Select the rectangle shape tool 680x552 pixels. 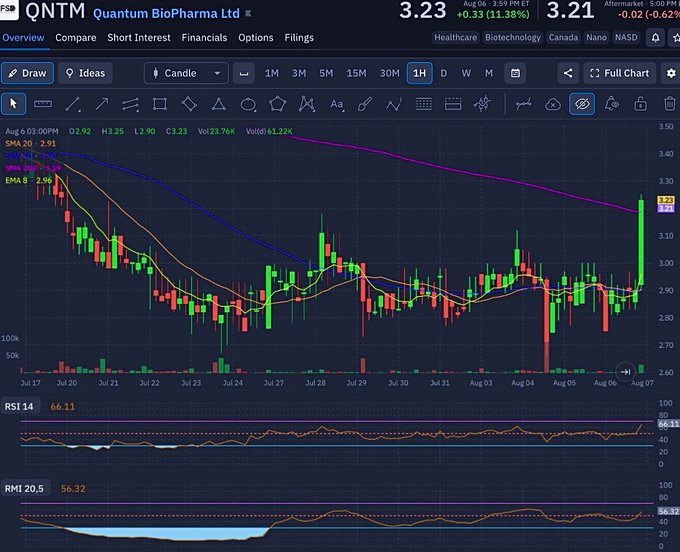click(160, 104)
